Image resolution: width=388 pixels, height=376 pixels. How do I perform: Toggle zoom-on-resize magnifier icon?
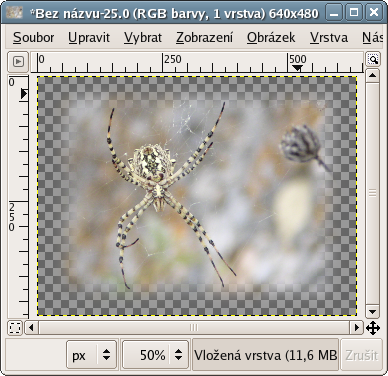pyautogui.click(x=373, y=59)
